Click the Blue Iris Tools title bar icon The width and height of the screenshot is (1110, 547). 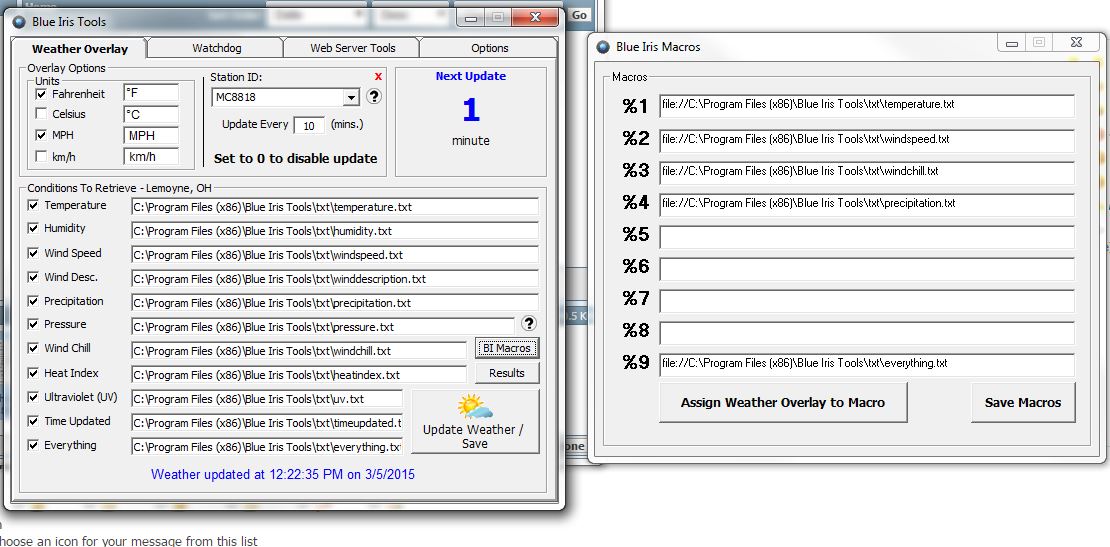[19, 21]
